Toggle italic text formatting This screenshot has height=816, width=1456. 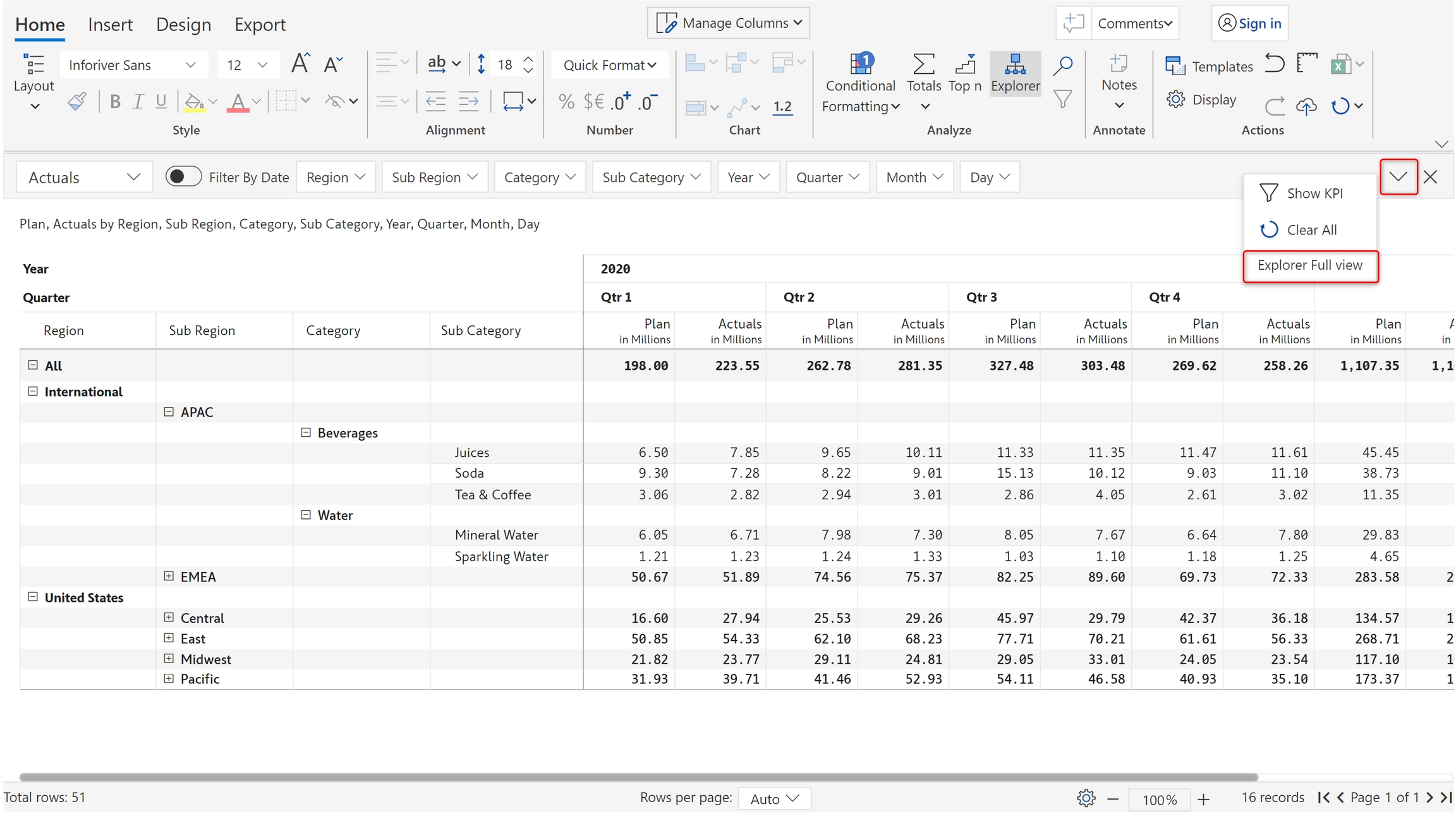pyautogui.click(x=138, y=101)
